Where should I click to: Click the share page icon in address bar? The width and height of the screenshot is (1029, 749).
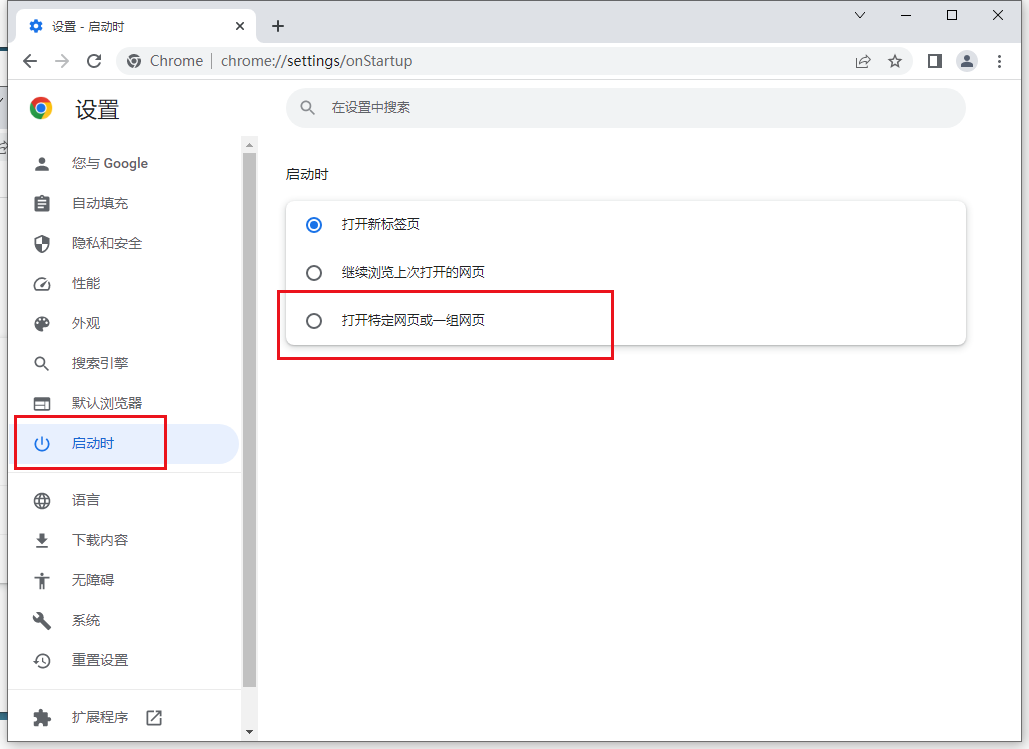pos(863,61)
